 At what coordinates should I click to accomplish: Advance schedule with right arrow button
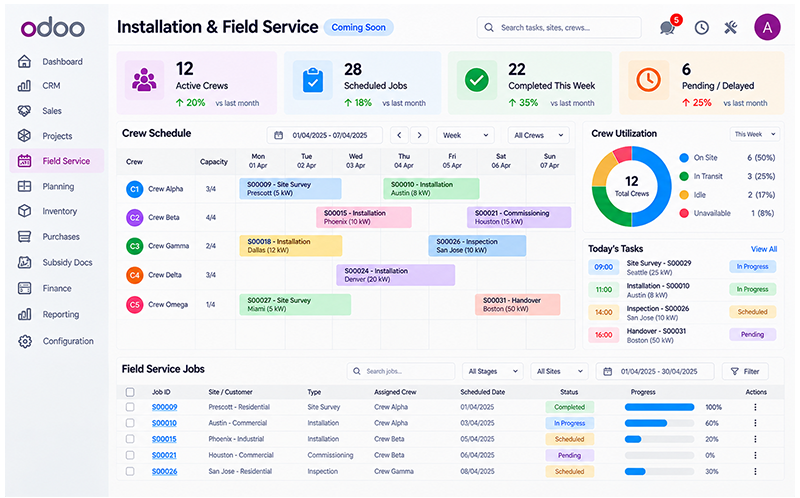click(x=419, y=135)
